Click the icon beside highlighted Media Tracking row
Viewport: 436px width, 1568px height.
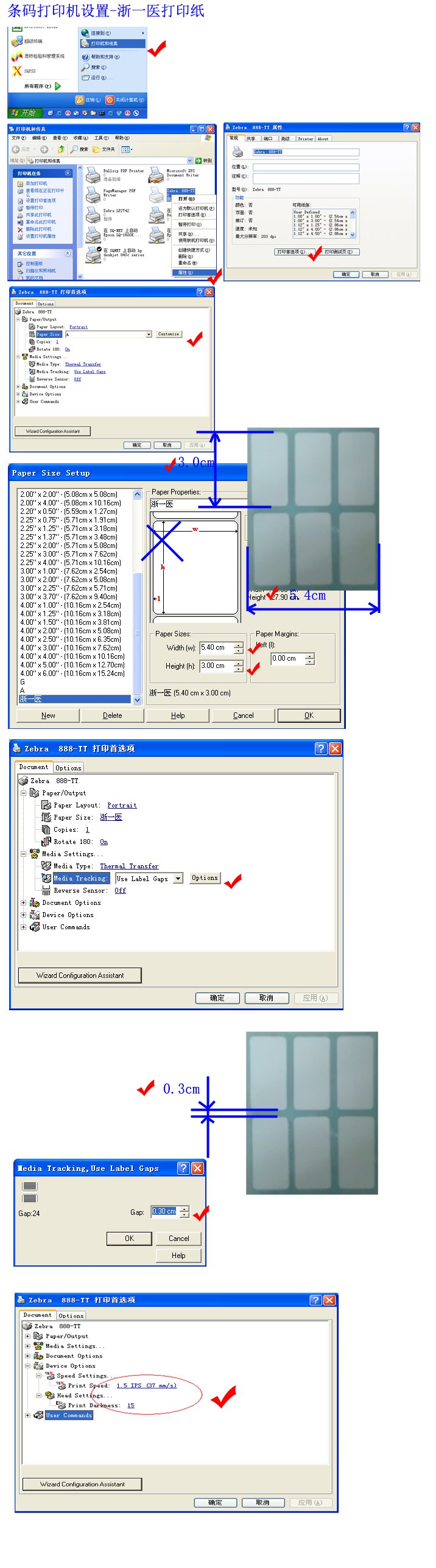(x=46, y=877)
